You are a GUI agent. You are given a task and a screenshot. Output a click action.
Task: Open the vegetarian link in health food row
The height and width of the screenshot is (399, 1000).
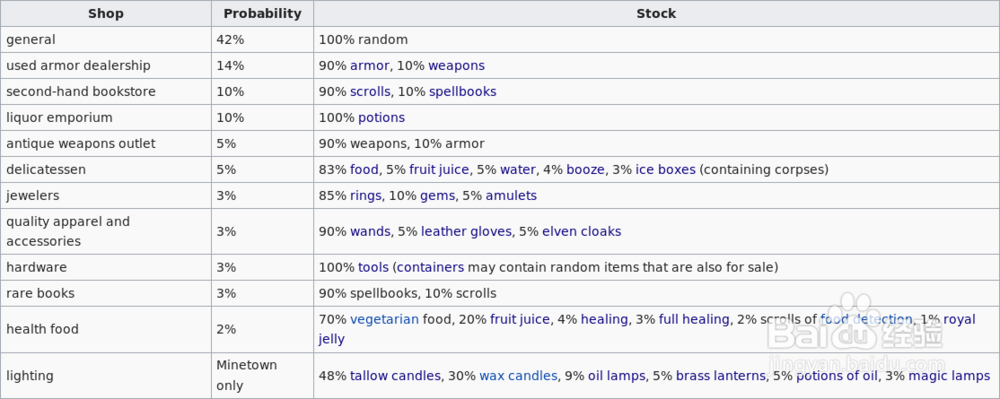385,319
